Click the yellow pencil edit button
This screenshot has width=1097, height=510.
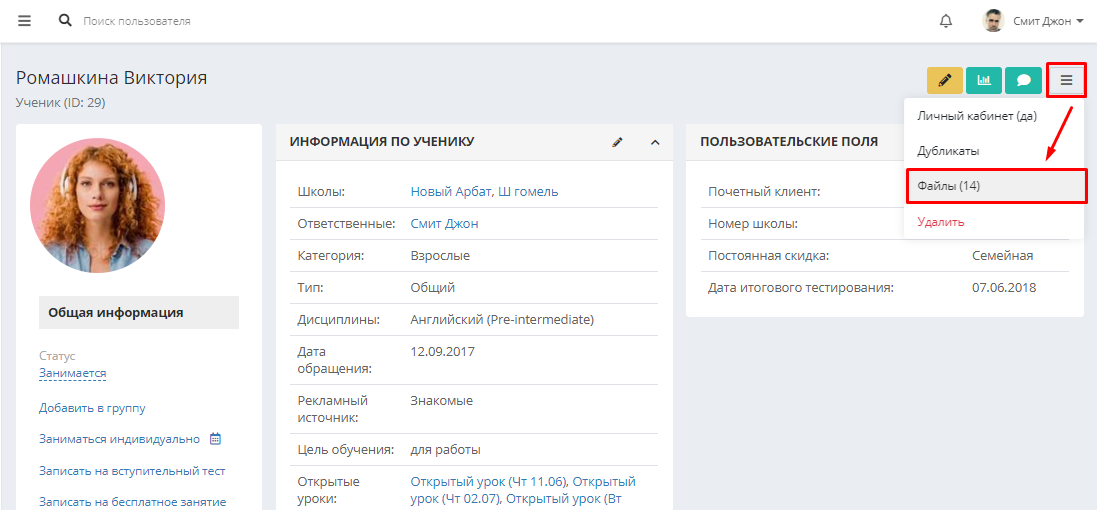[945, 80]
